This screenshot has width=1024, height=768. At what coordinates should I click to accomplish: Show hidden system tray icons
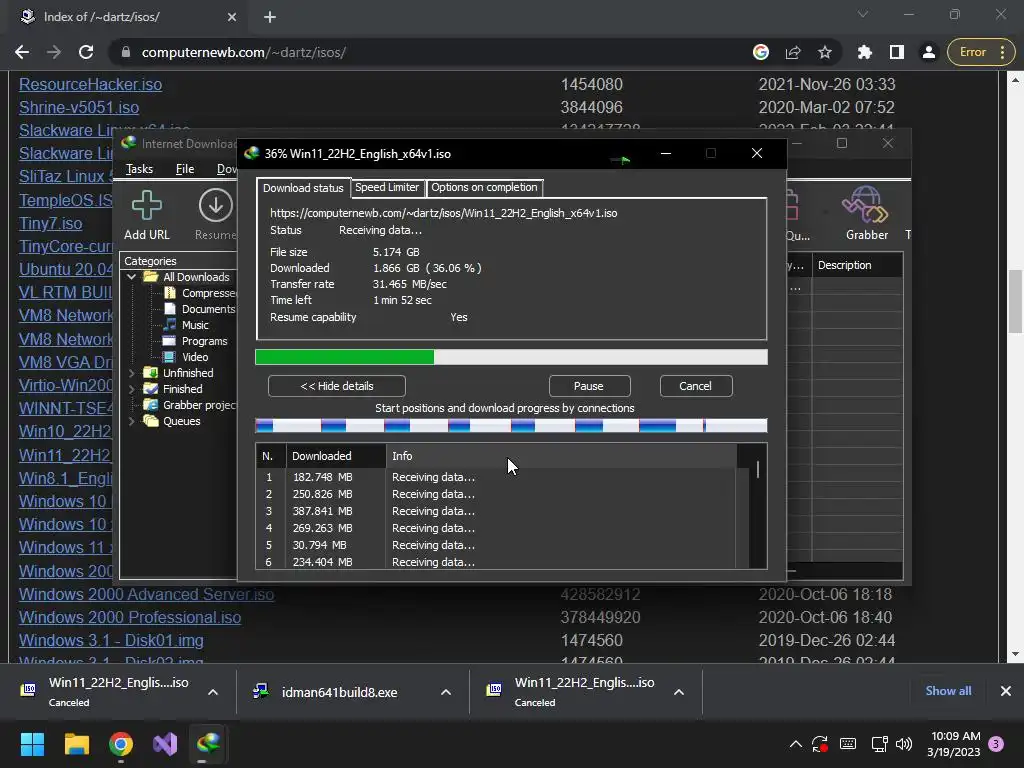795,744
